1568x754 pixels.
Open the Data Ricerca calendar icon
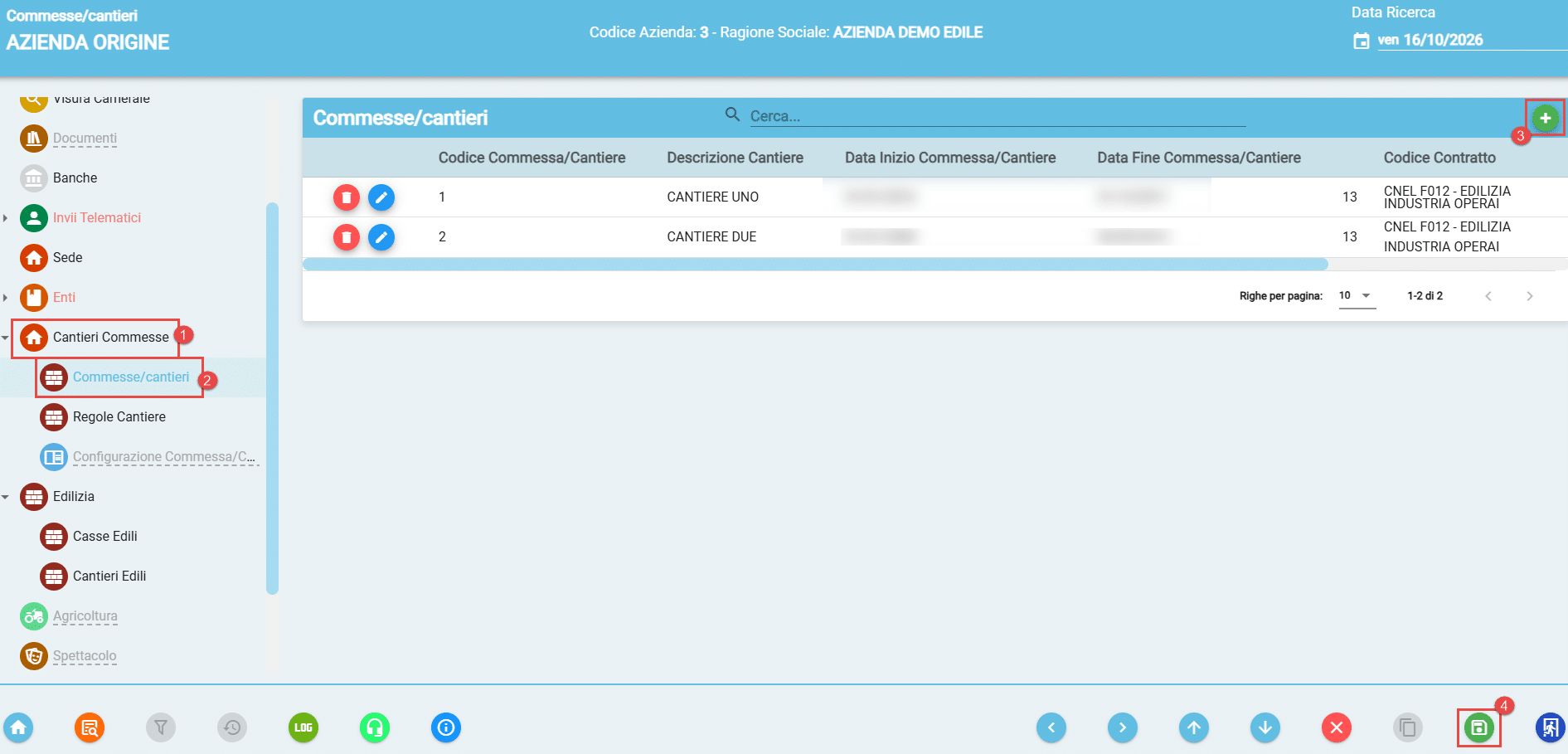[x=1362, y=41]
